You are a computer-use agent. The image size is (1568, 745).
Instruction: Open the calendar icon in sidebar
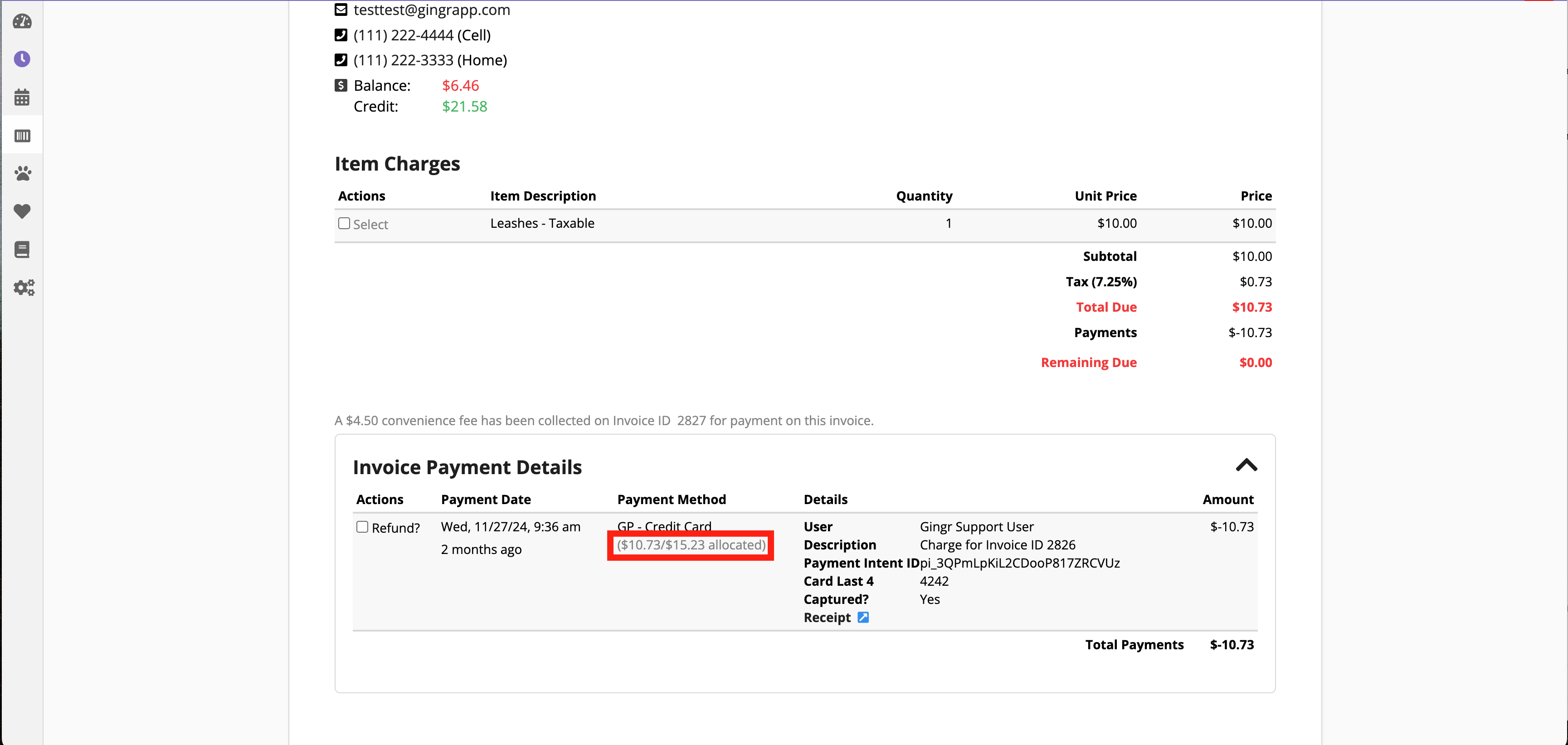pos(23,98)
